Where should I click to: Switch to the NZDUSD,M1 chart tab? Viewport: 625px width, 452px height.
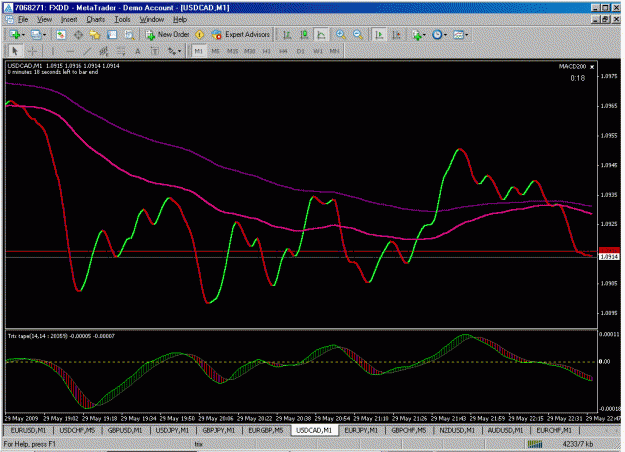click(x=457, y=430)
